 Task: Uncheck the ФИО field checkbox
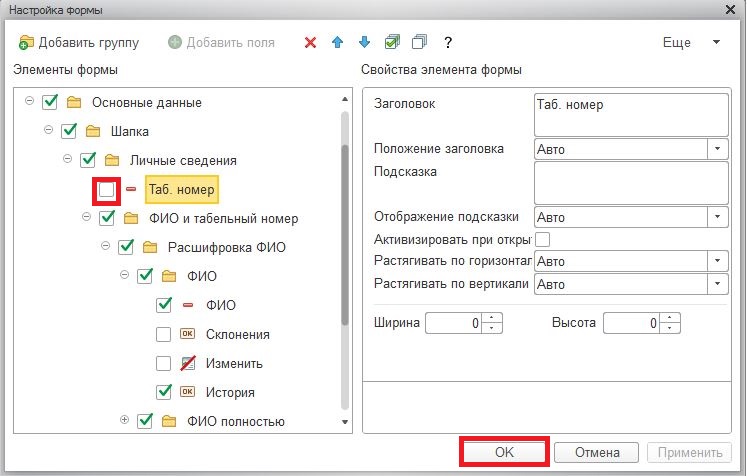click(164, 305)
